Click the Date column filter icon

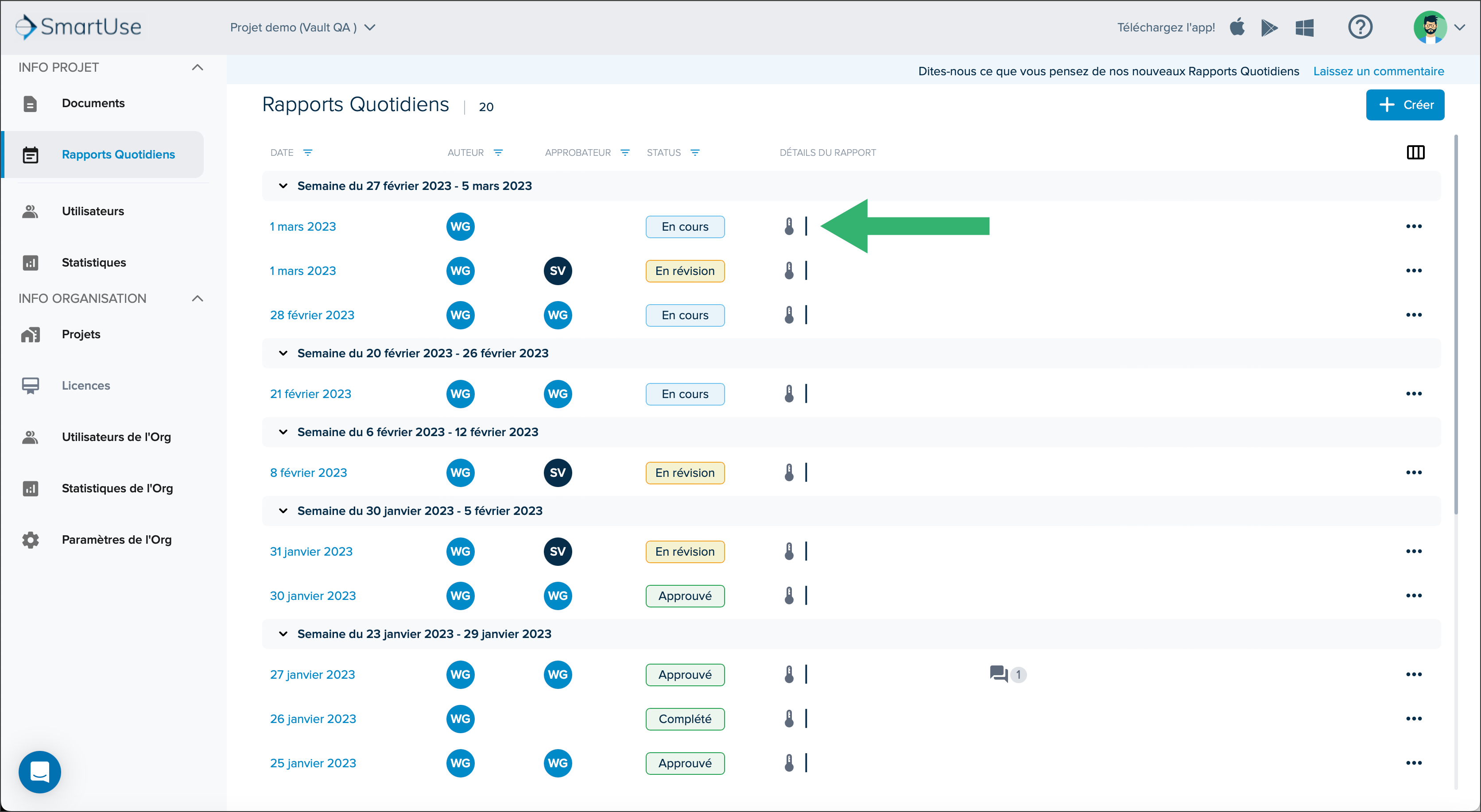(x=308, y=153)
